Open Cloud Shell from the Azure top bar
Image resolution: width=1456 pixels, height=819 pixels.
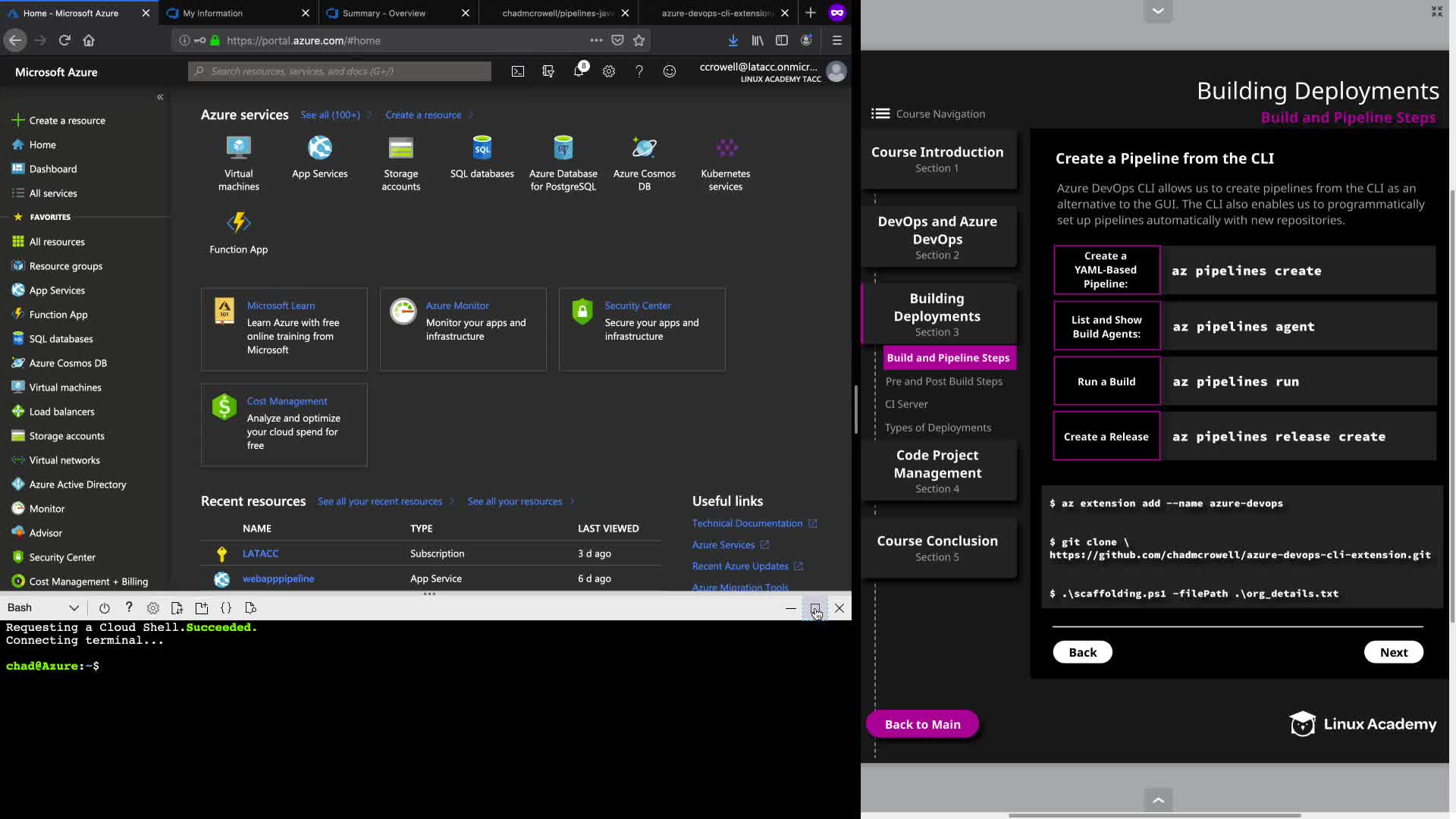point(517,71)
